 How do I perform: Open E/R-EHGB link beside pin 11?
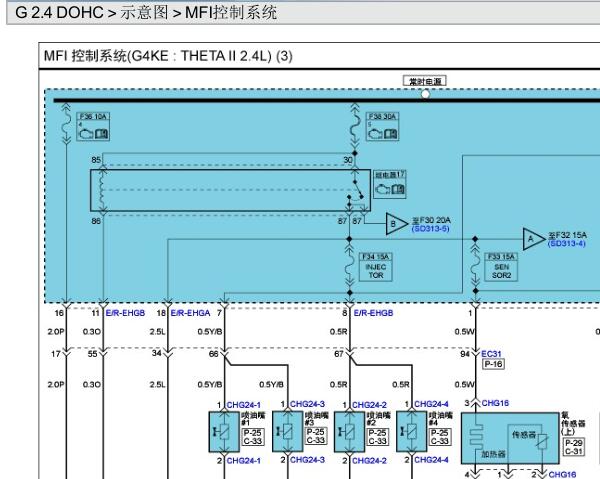[126, 313]
